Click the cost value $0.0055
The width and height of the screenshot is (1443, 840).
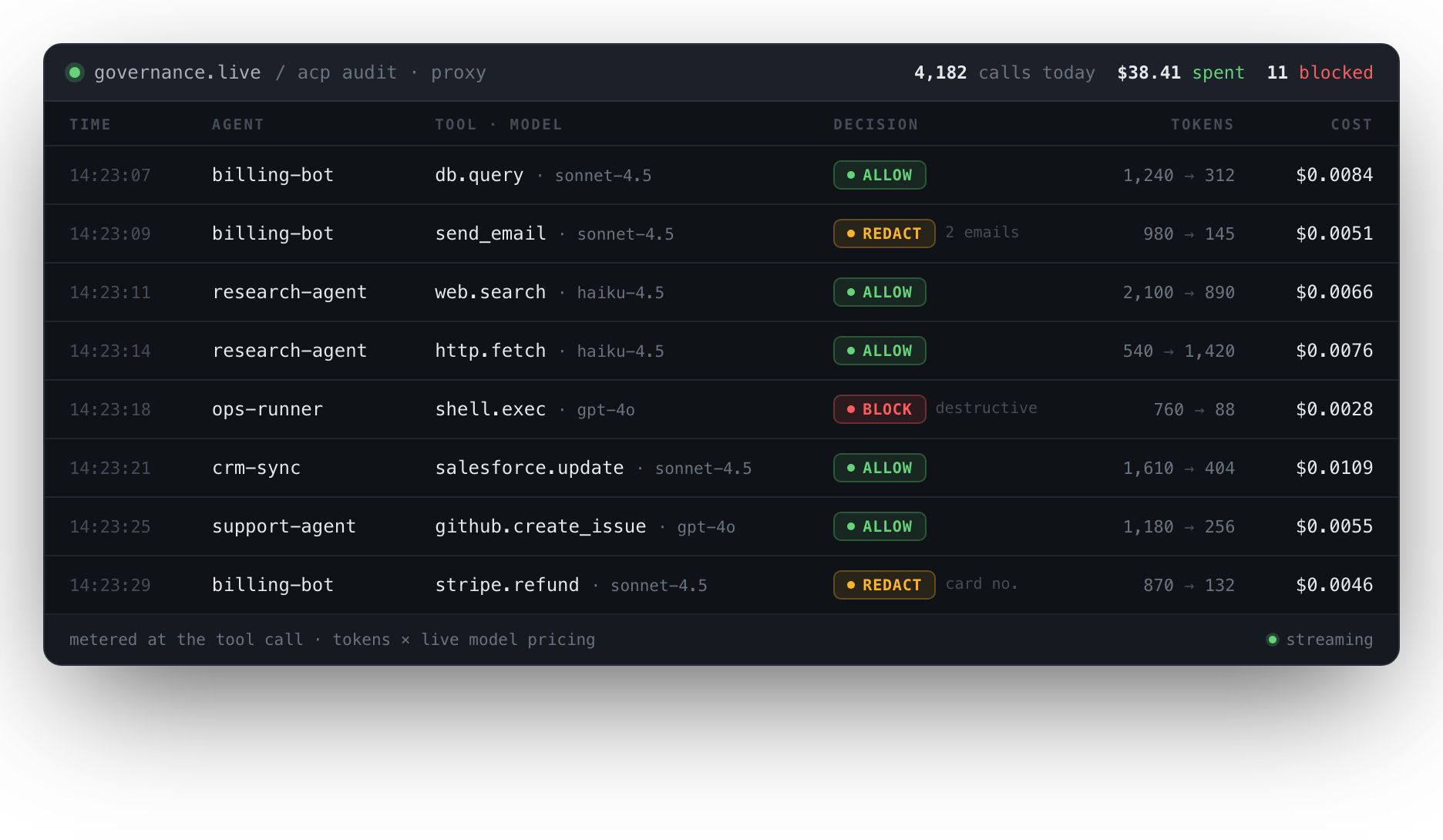pos(1334,526)
